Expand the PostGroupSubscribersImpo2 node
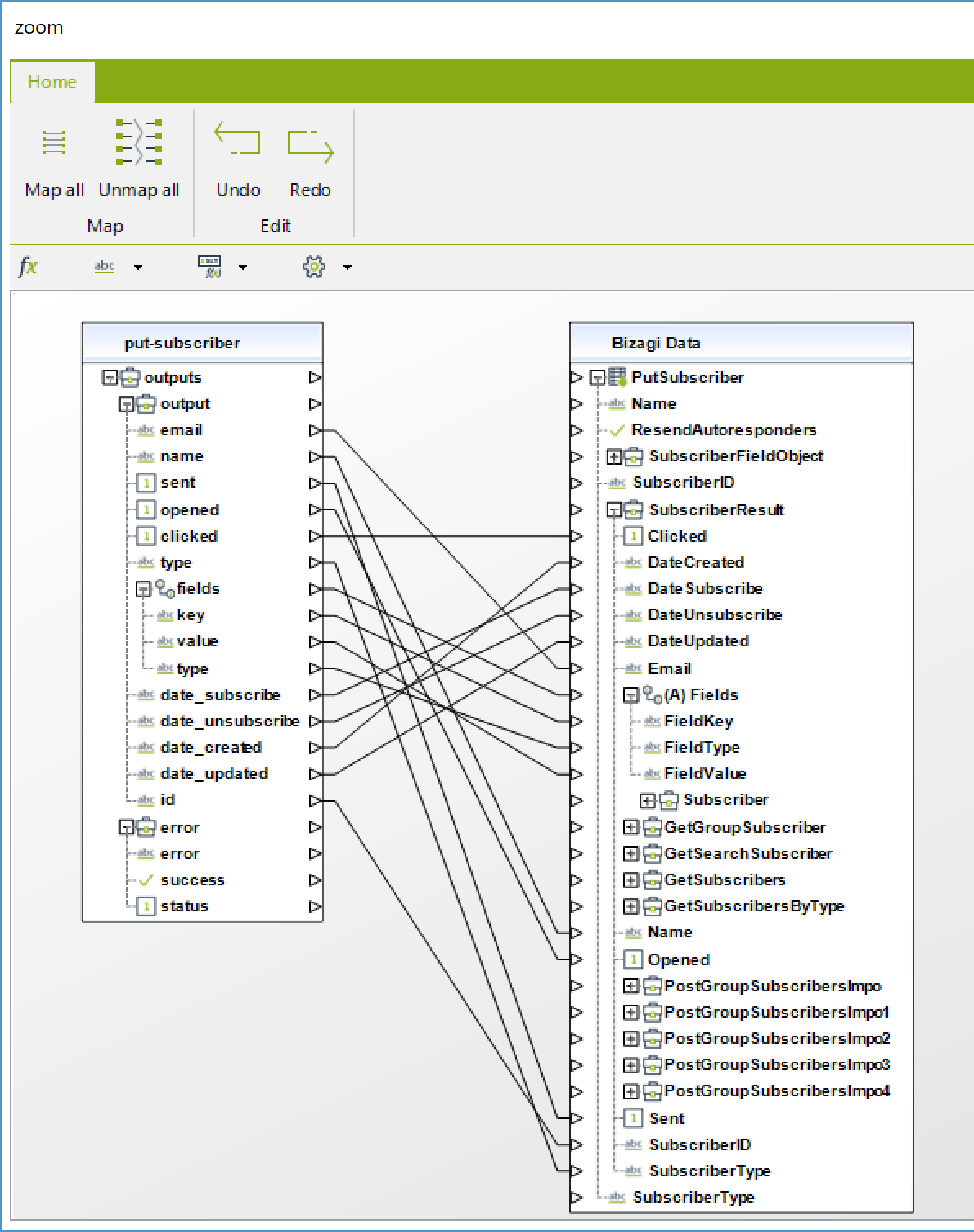This screenshot has height=1232, width=974. point(631,1039)
